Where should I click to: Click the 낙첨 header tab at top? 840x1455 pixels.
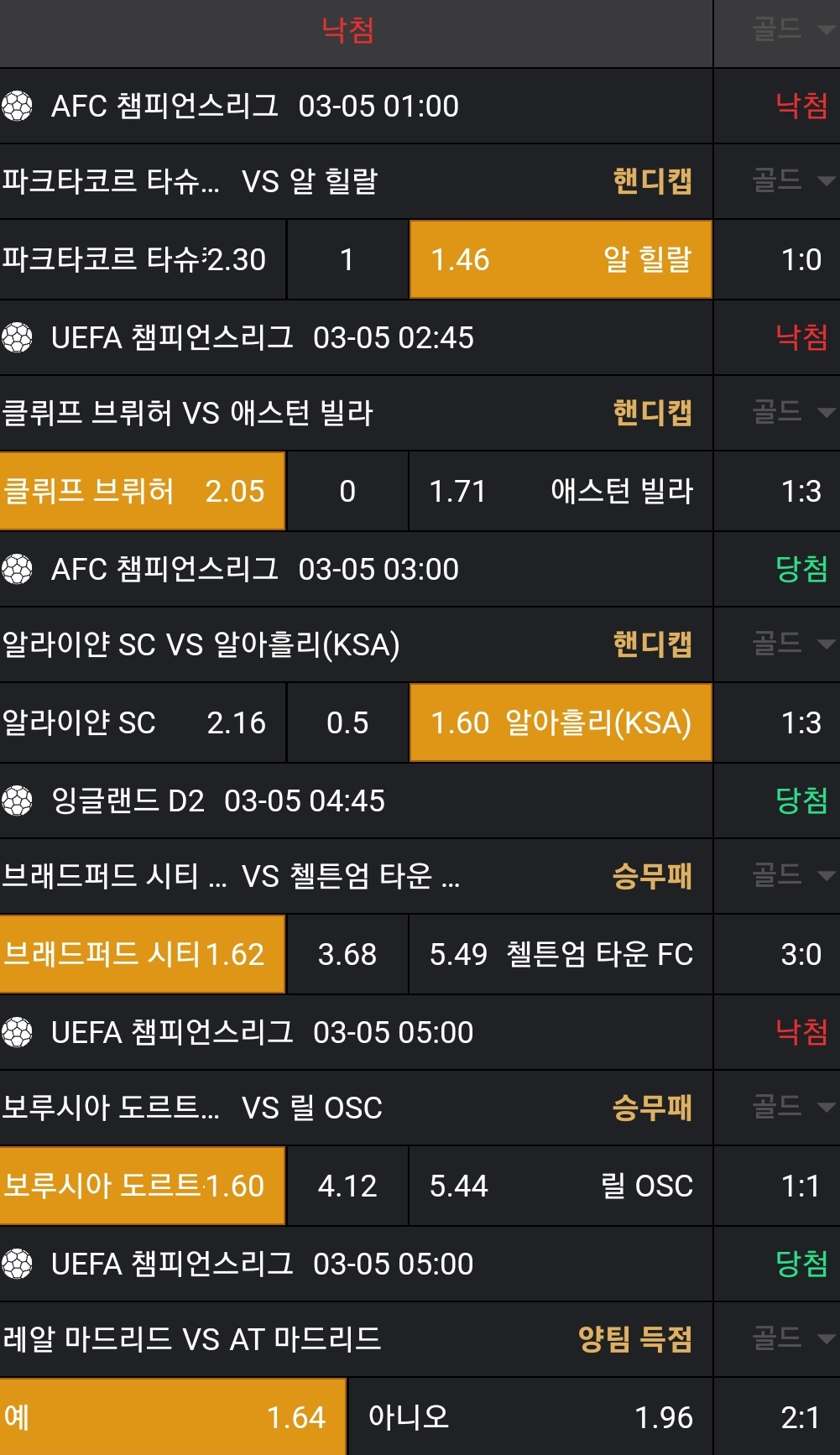pyautogui.click(x=348, y=30)
